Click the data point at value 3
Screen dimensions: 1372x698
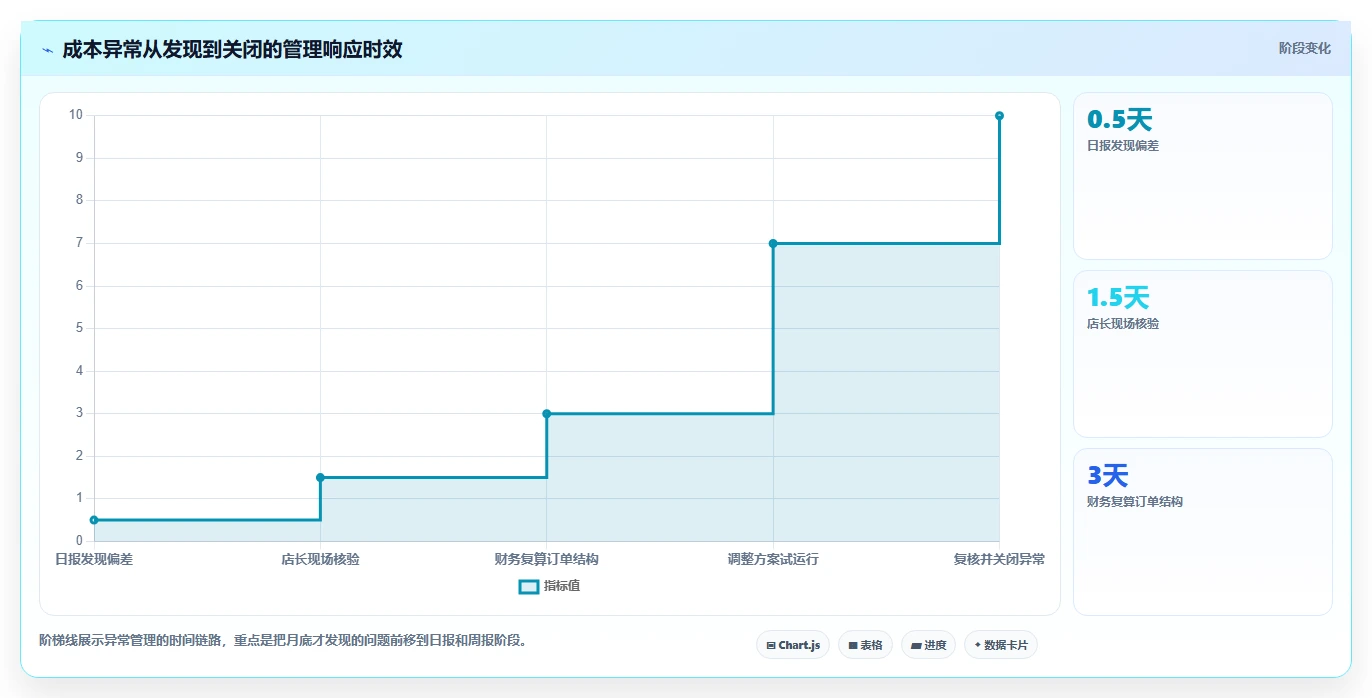[546, 413]
